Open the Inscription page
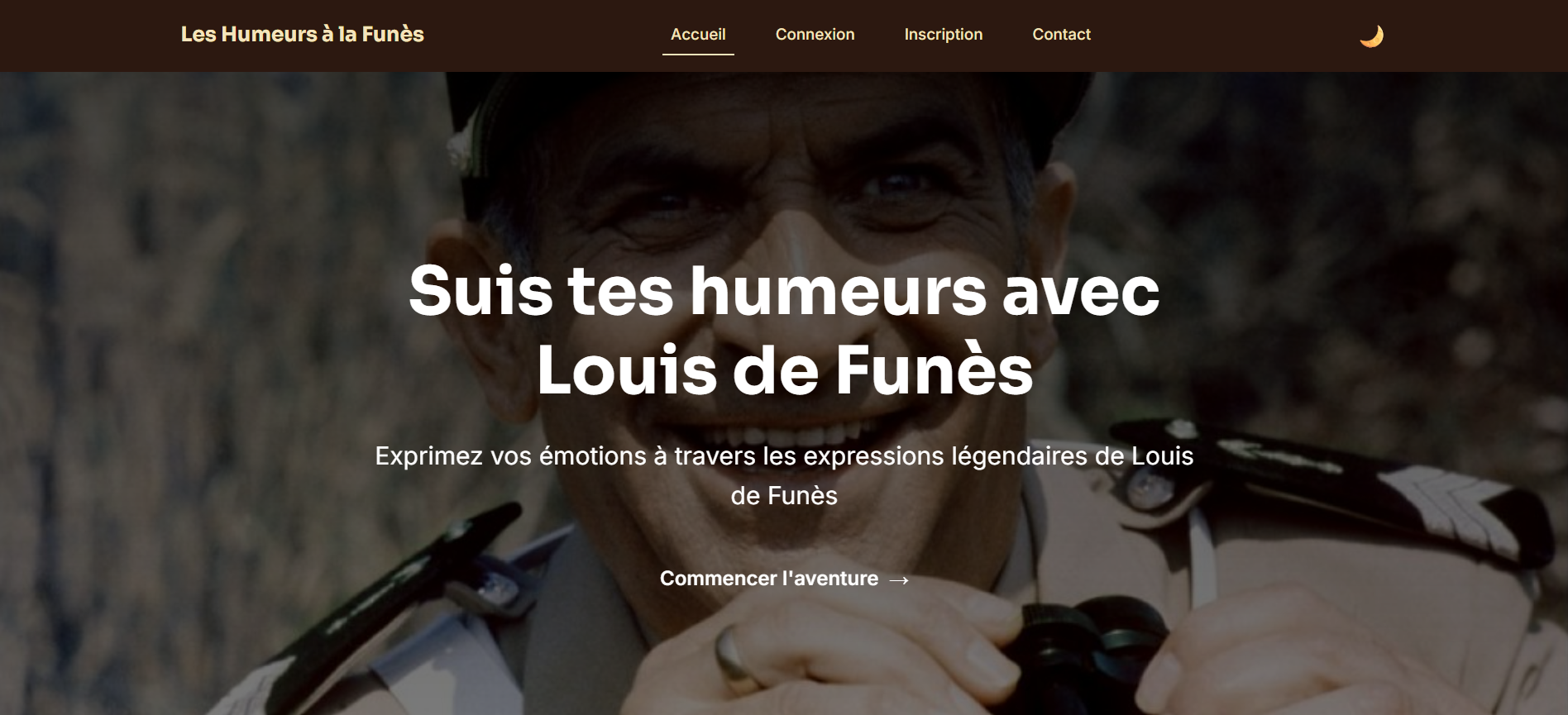This screenshot has height=715, width=1568. tap(943, 34)
